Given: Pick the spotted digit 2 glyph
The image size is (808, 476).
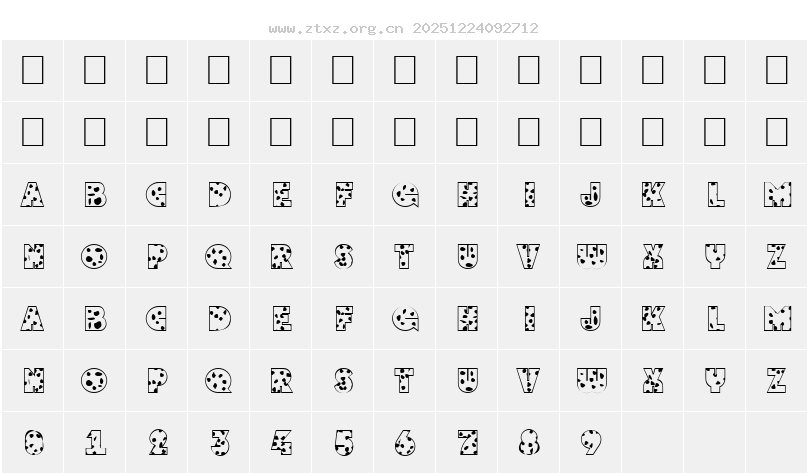Looking at the screenshot, I should click(x=157, y=442).
